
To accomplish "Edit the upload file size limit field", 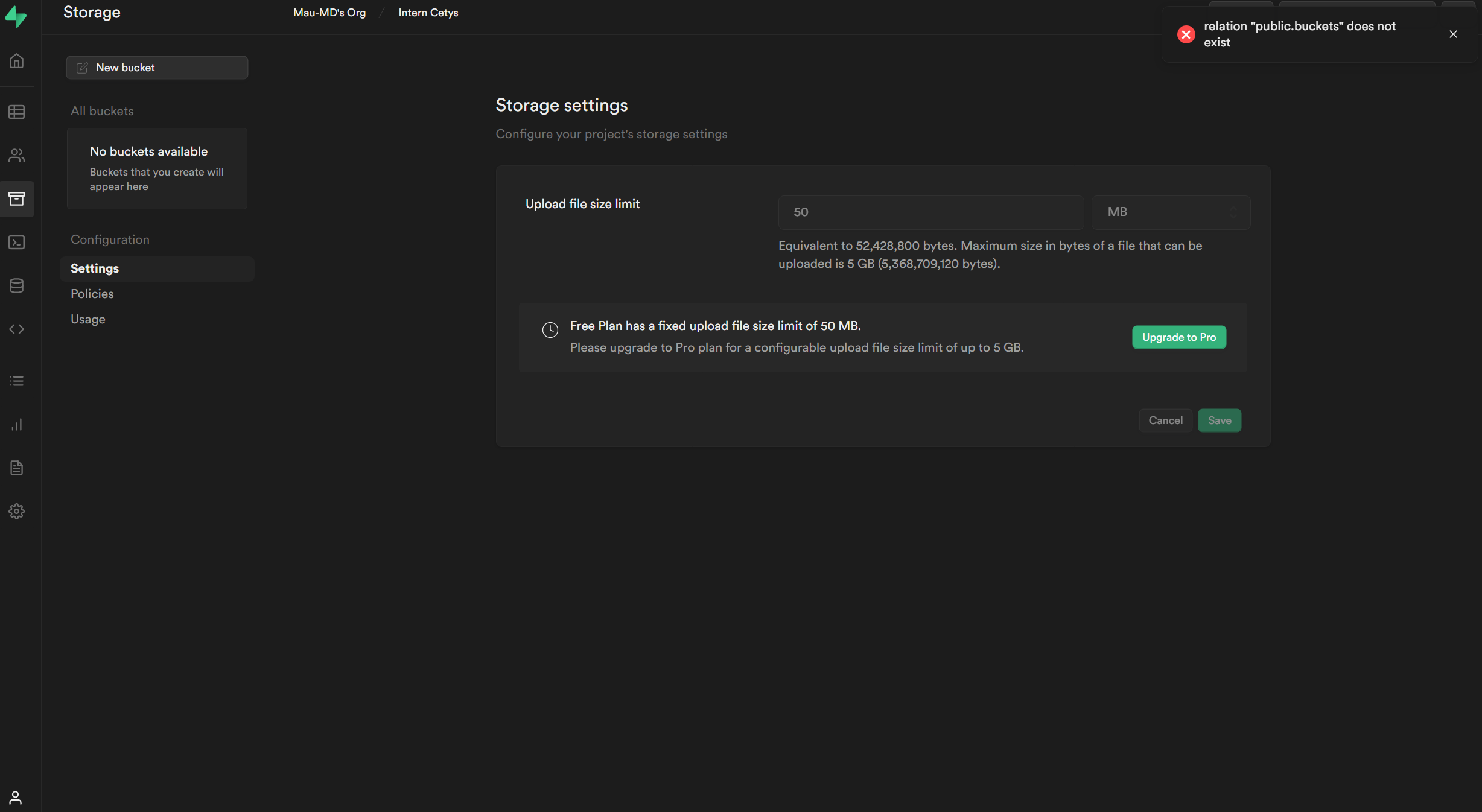I will coord(930,212).
